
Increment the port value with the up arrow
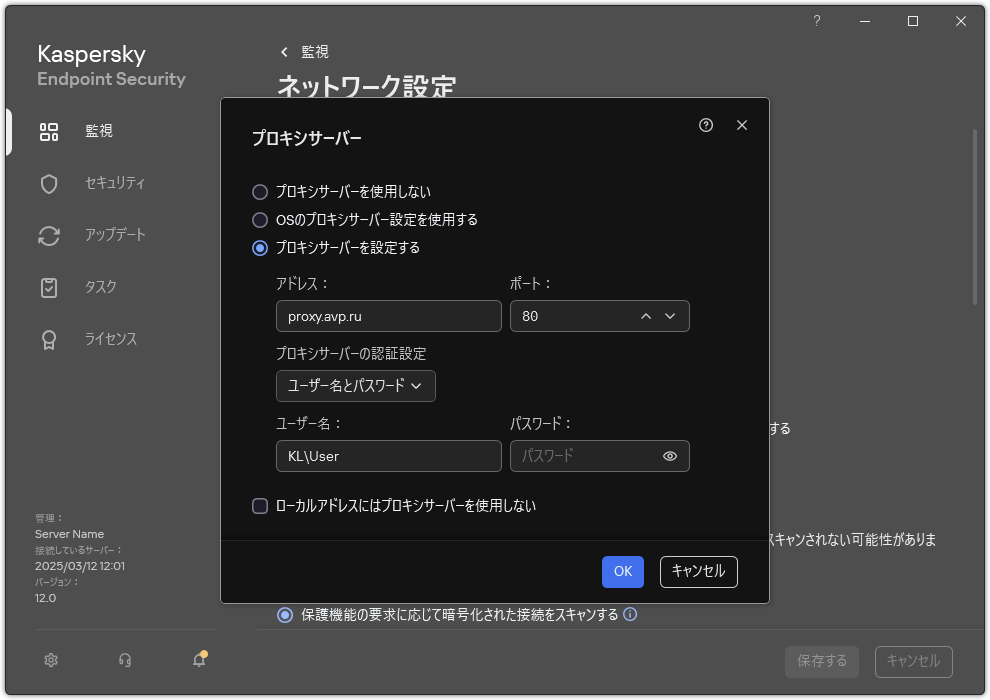646,316
